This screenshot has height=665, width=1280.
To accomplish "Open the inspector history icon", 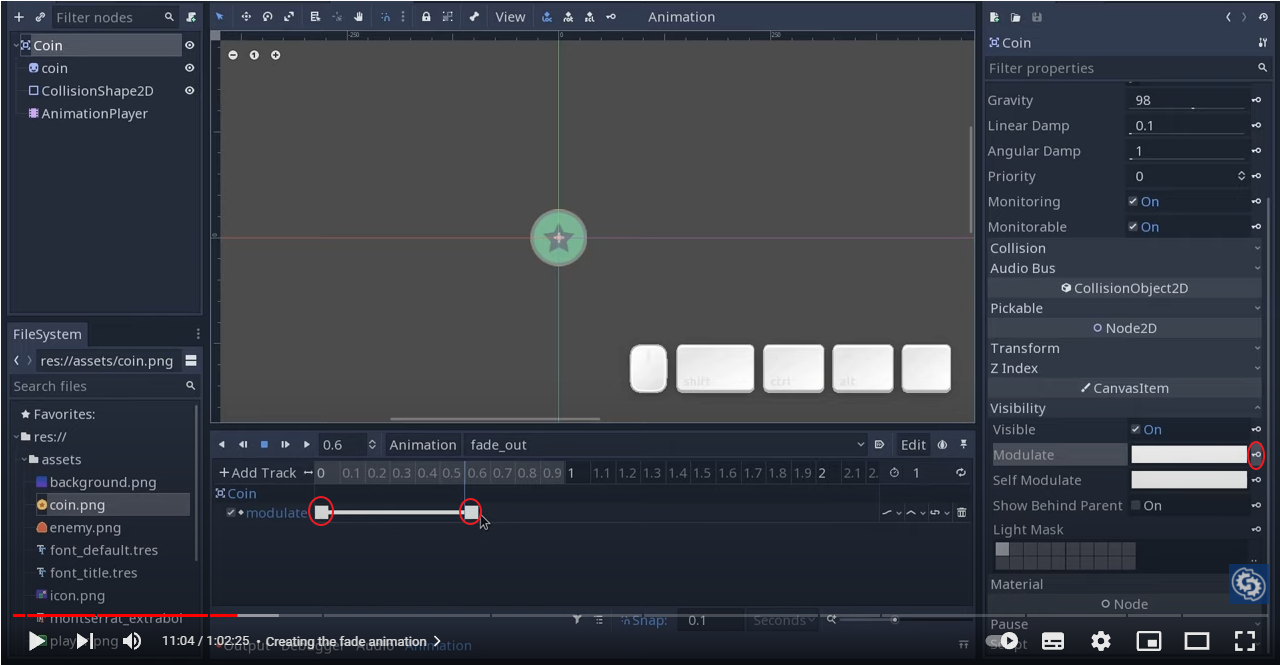I will pos(1263,17).
